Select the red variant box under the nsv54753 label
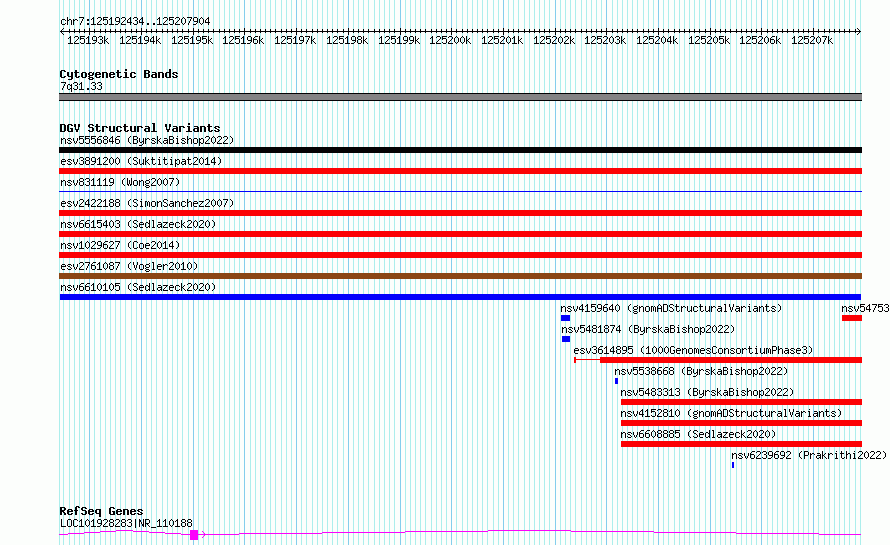 coord(852,318)
